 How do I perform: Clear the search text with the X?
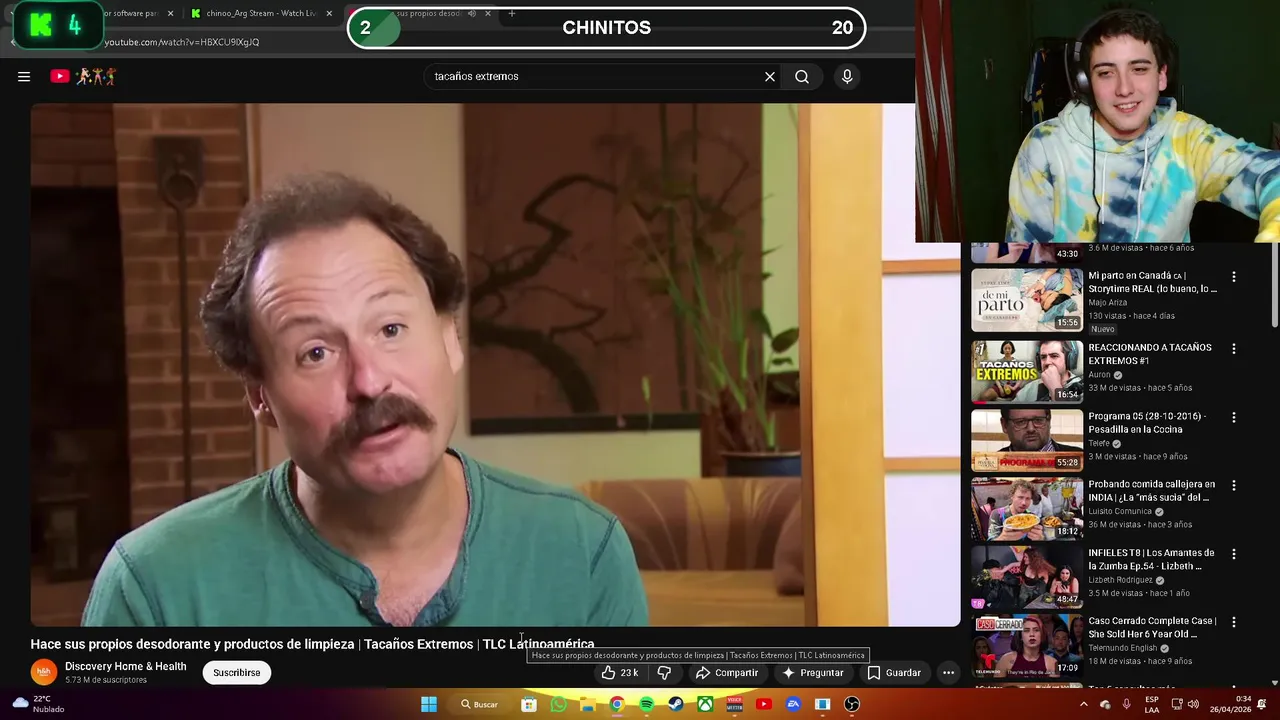pos(770,76)
